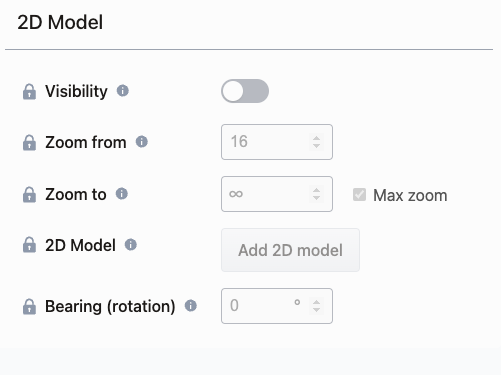Click the info icon next to 2D Model label

click(131, 245)
